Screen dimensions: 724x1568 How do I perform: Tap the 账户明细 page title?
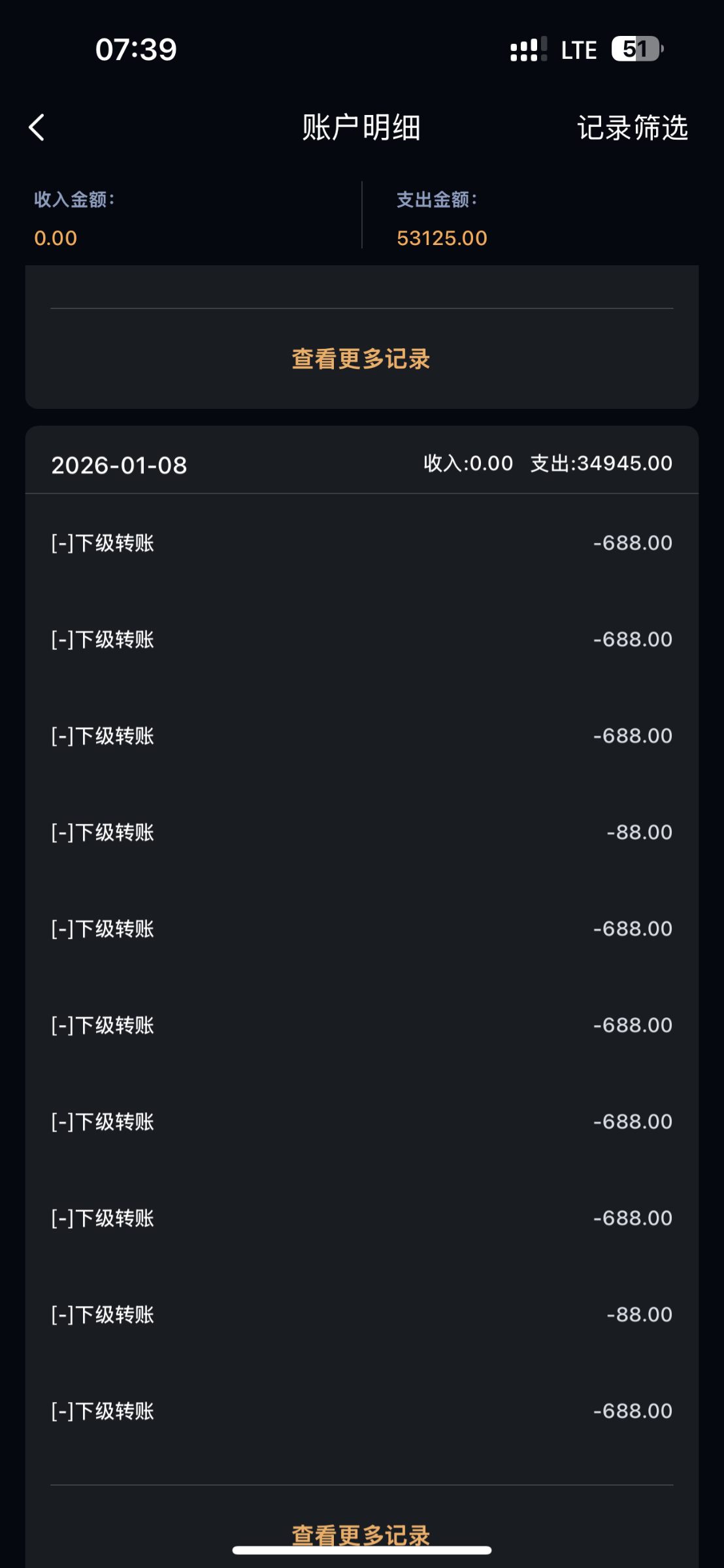click(361, 127)
